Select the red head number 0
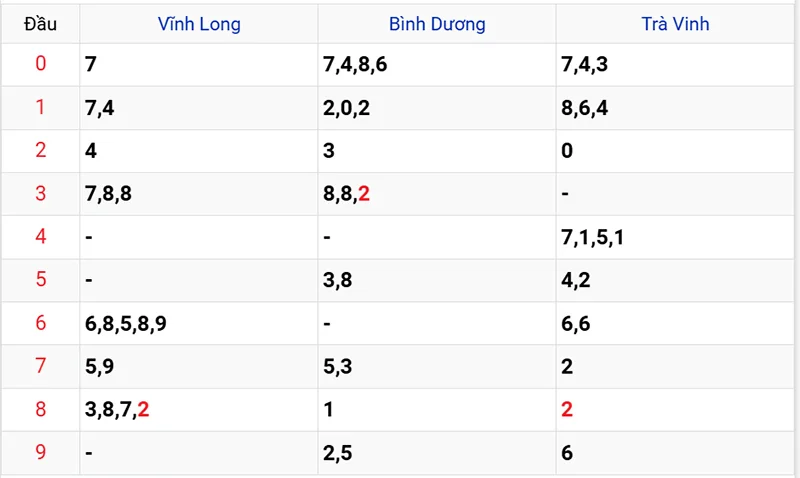Viewport: 800px width, 478px height. pyautogui.click(x=40, y=64)
